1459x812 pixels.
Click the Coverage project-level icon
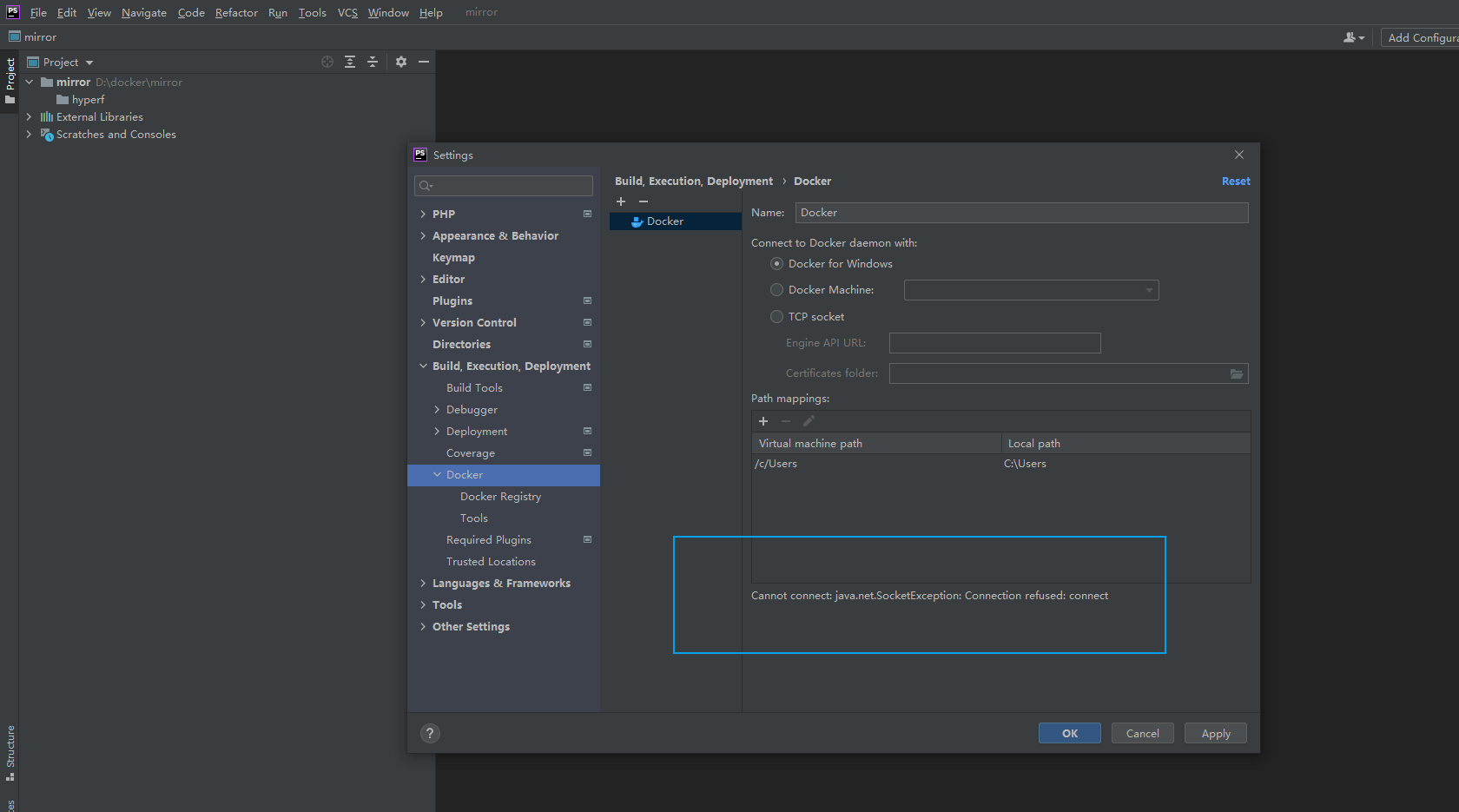pyautogui.click(x=588, y=452)
